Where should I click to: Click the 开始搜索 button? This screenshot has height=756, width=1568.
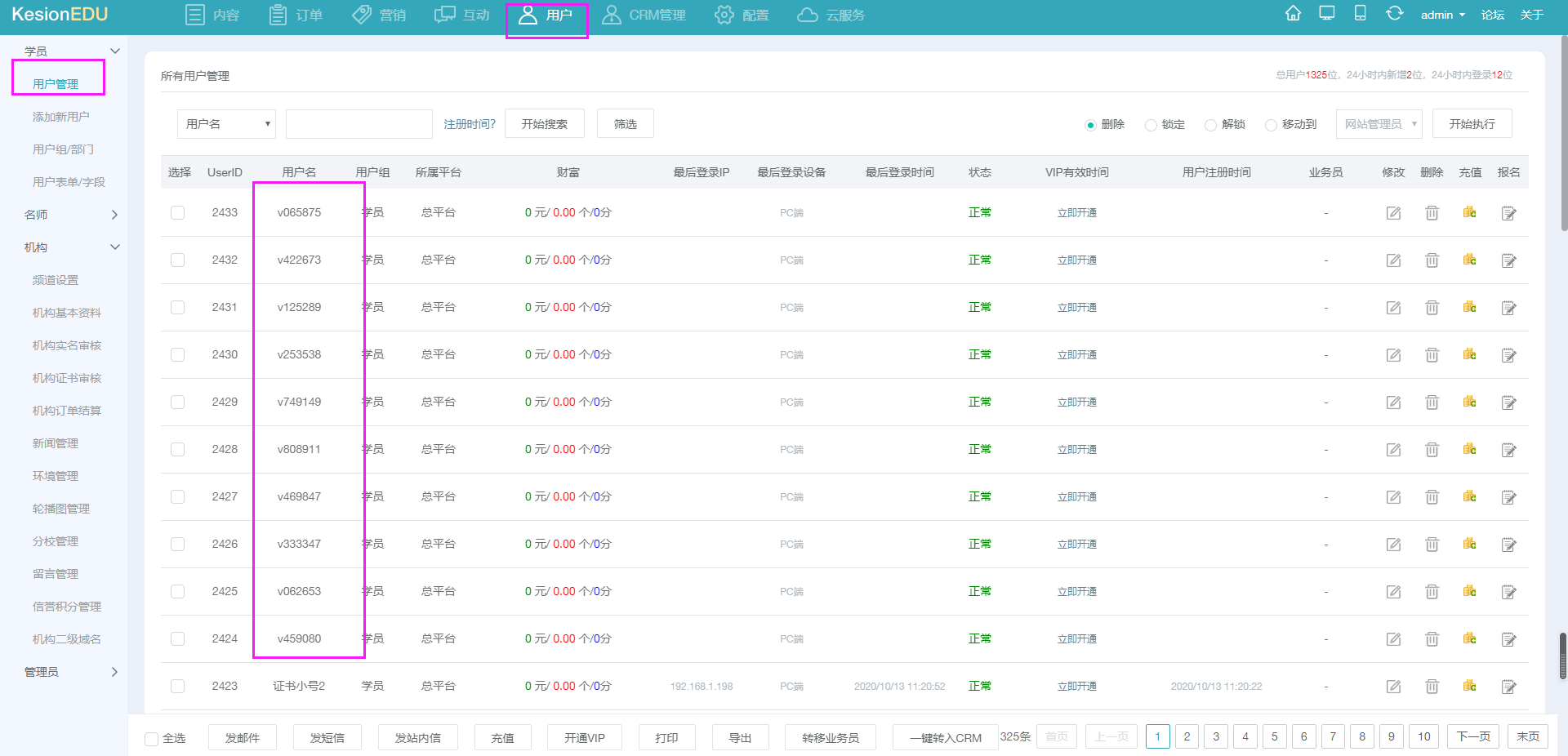pyautogui.click(x=544, y=124)
